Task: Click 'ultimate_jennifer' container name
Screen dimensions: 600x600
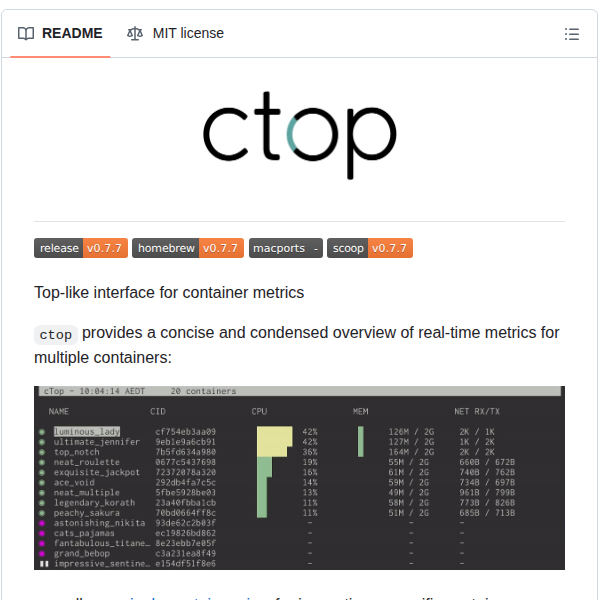Action: click(96, 442)
